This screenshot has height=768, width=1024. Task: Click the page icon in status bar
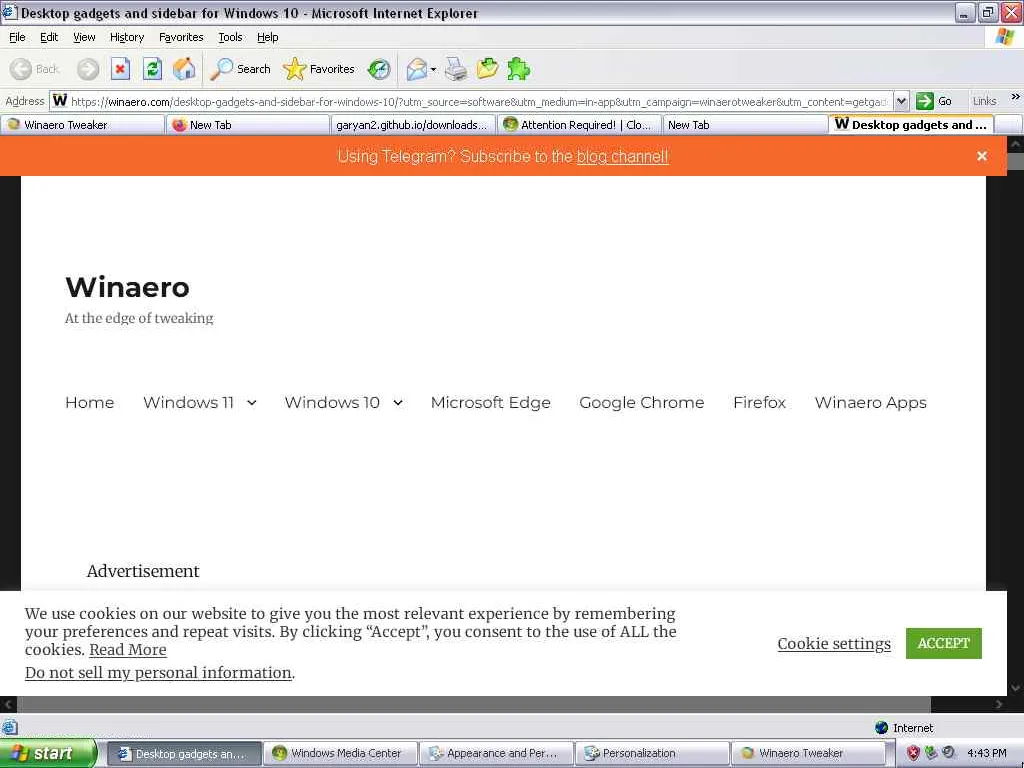9,728
